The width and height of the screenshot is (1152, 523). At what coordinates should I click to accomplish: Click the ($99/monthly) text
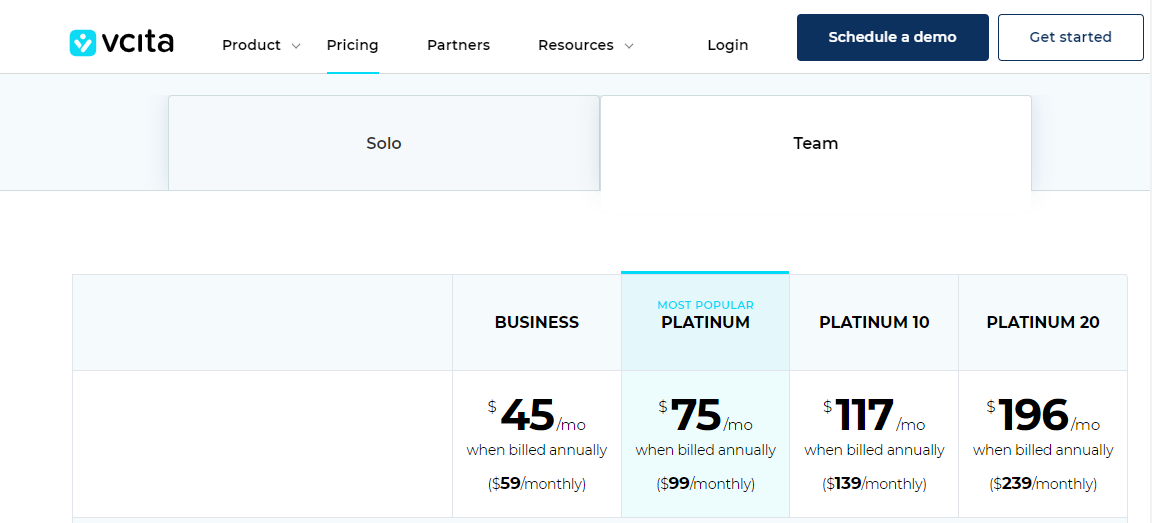pos(705,484)
